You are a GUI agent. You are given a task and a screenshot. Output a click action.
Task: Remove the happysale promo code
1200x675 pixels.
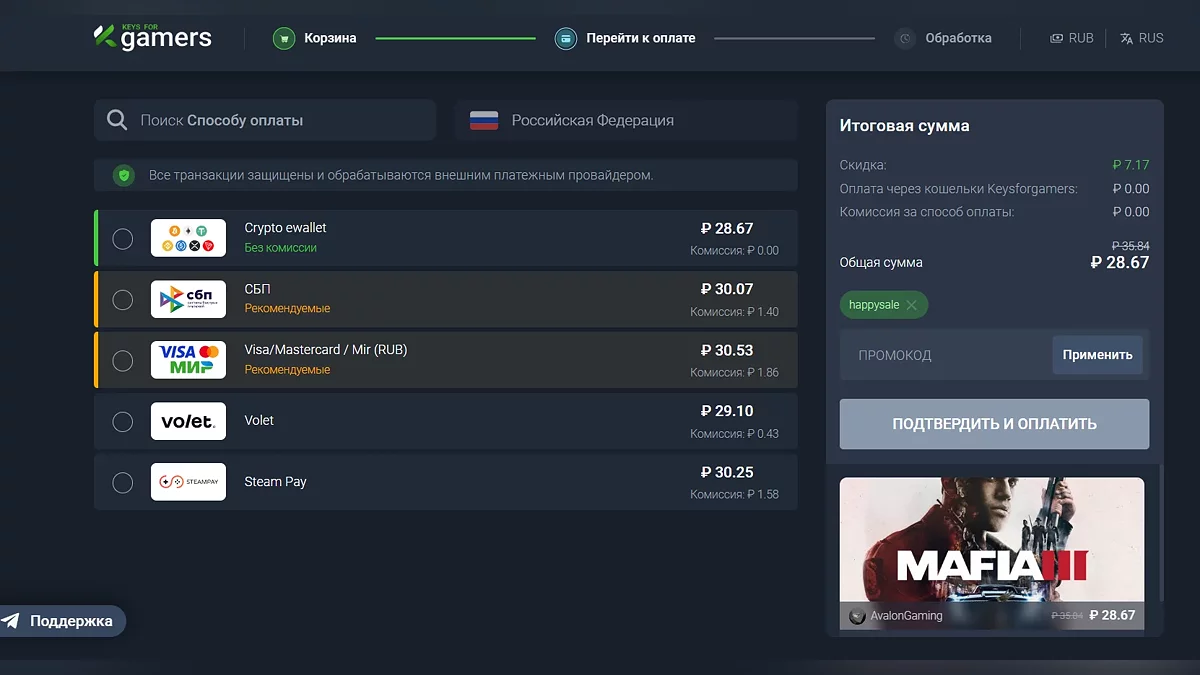[x=911, y=305]
